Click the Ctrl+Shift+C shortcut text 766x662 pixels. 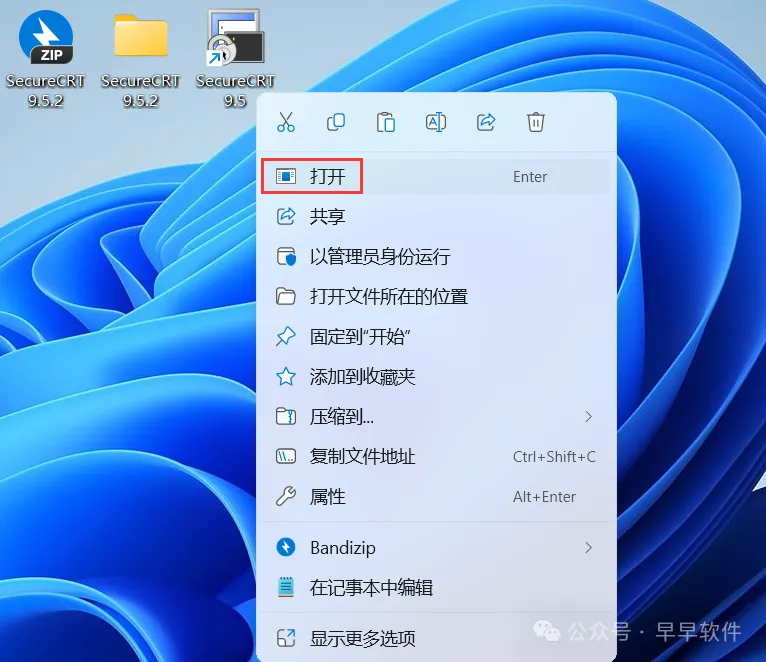tap(554, 457)
